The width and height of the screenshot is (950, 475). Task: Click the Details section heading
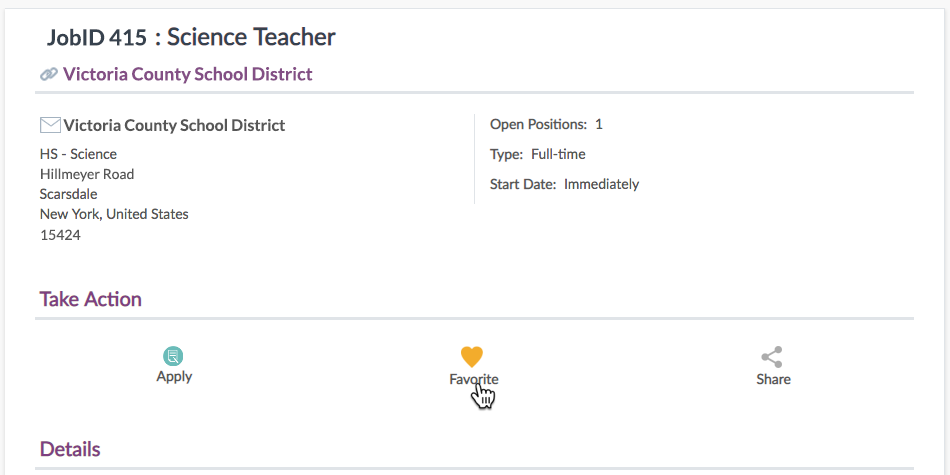[70, 450]
